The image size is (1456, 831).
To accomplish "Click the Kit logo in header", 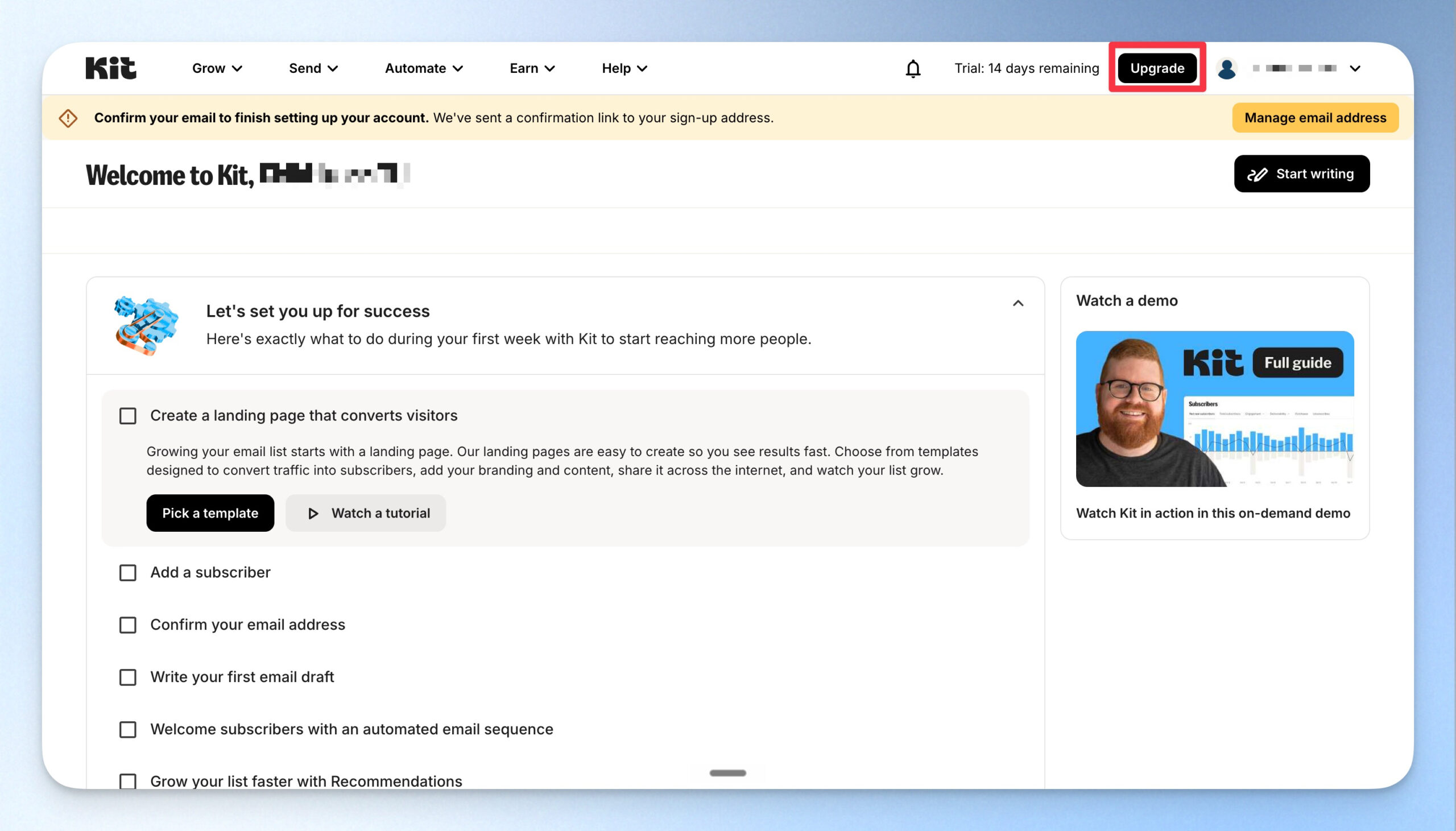I will point(111,68).
